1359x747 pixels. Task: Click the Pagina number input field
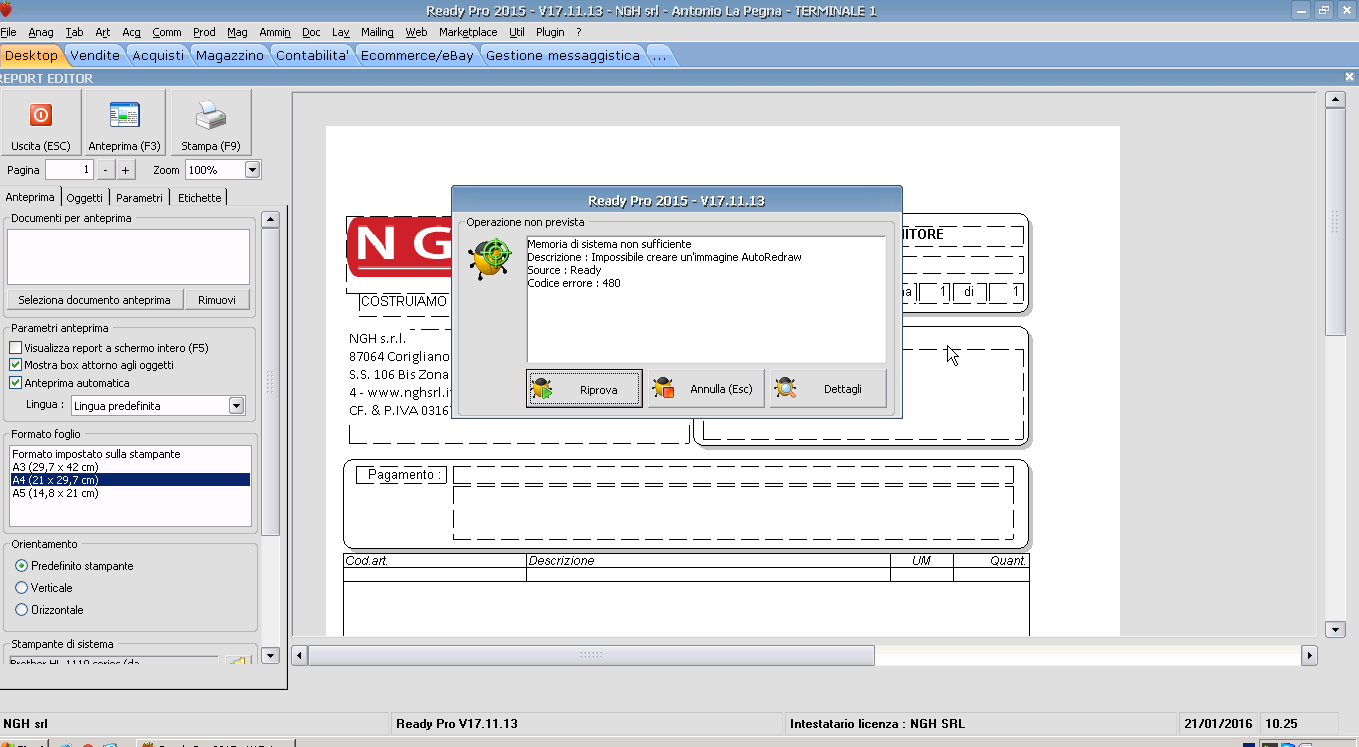click(x=70, y=170)
